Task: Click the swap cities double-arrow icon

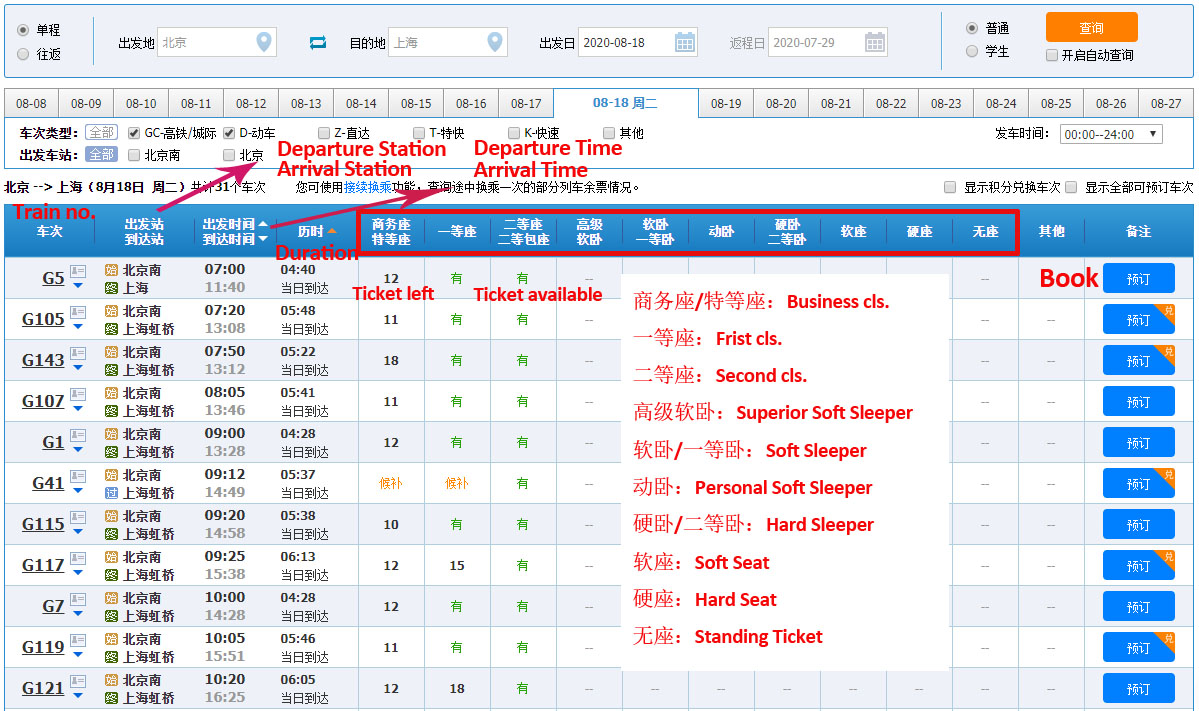Action: 318,42
